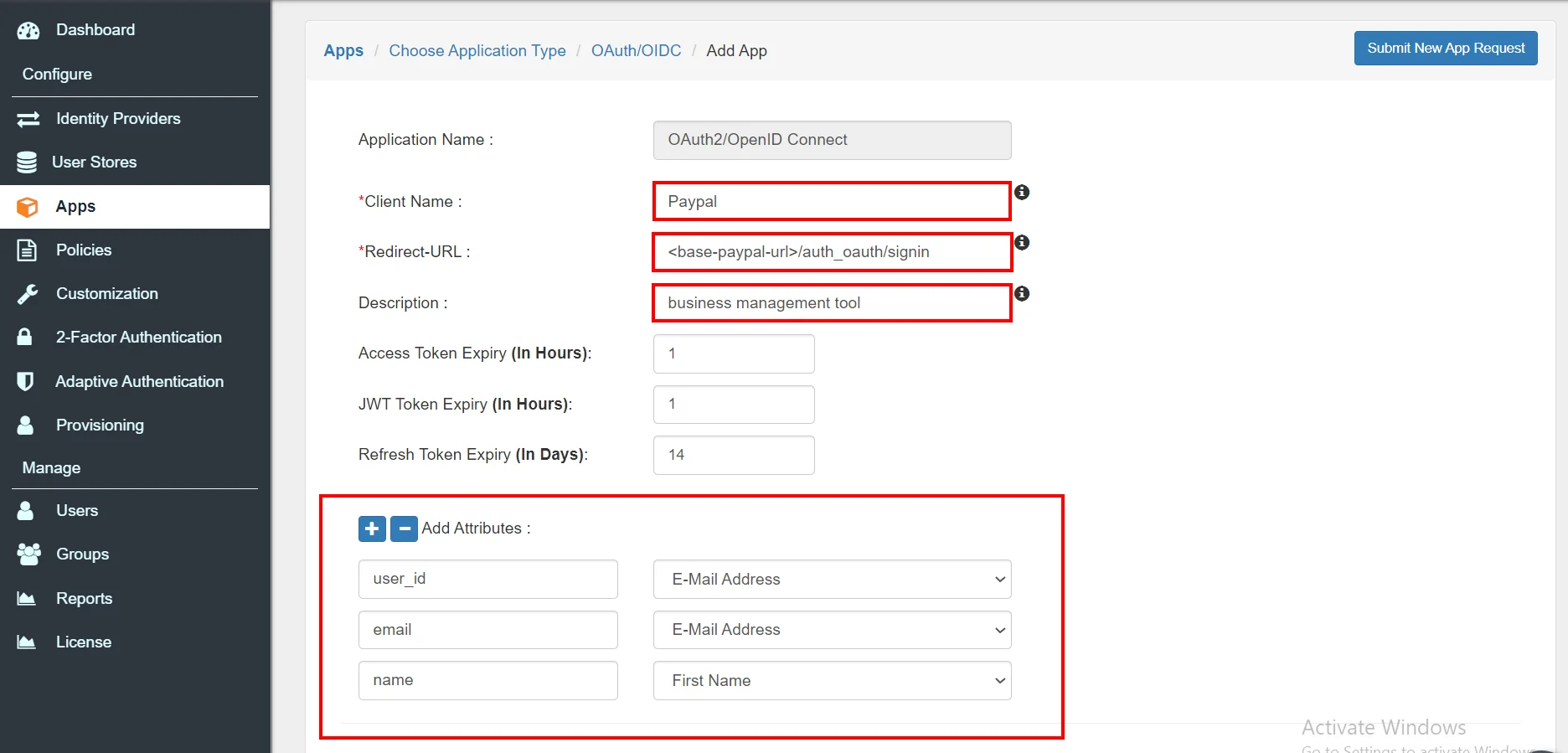Click the Reports chart icon
Image resolution: width=1568 pixels, height=753 pixels.
(x=27, y=599)
